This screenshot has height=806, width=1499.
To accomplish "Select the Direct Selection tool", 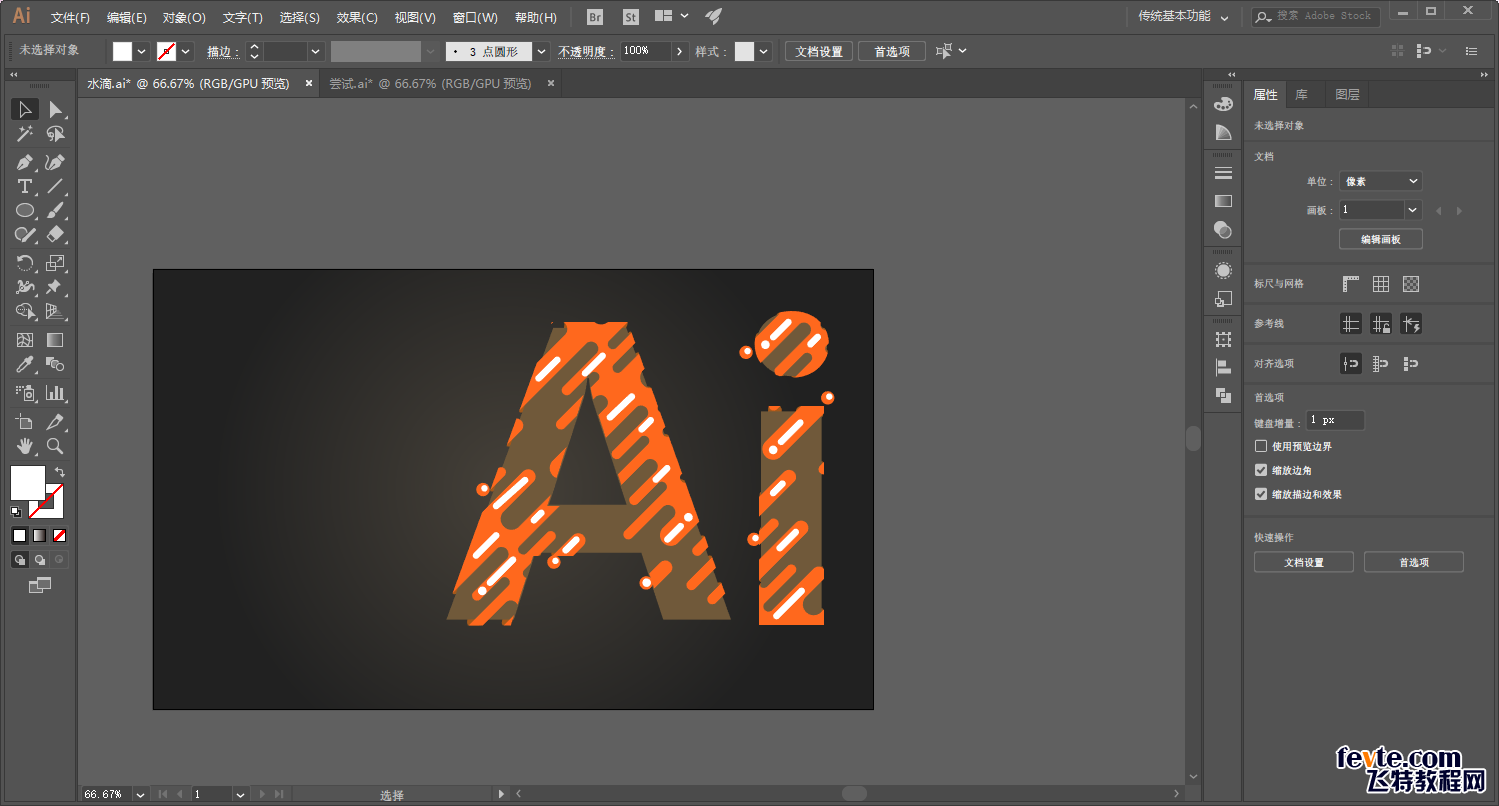I will [x=55, y=109].
